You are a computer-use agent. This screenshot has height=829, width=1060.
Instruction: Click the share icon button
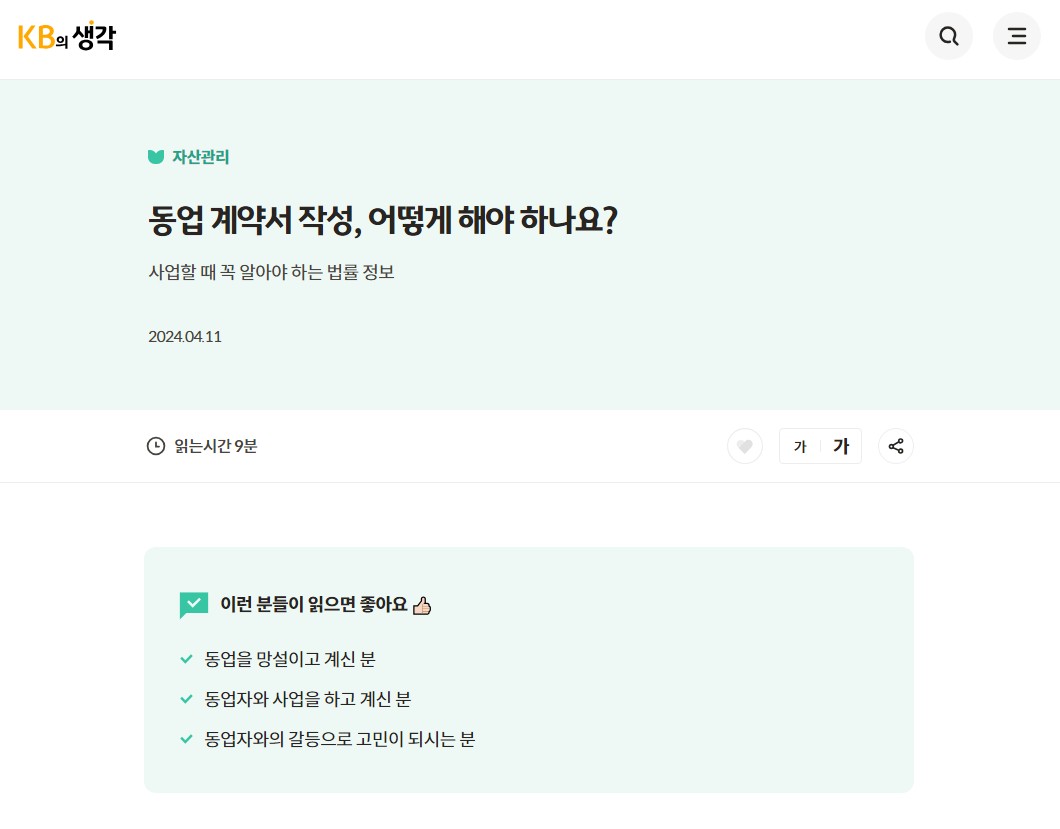[896, 446]
